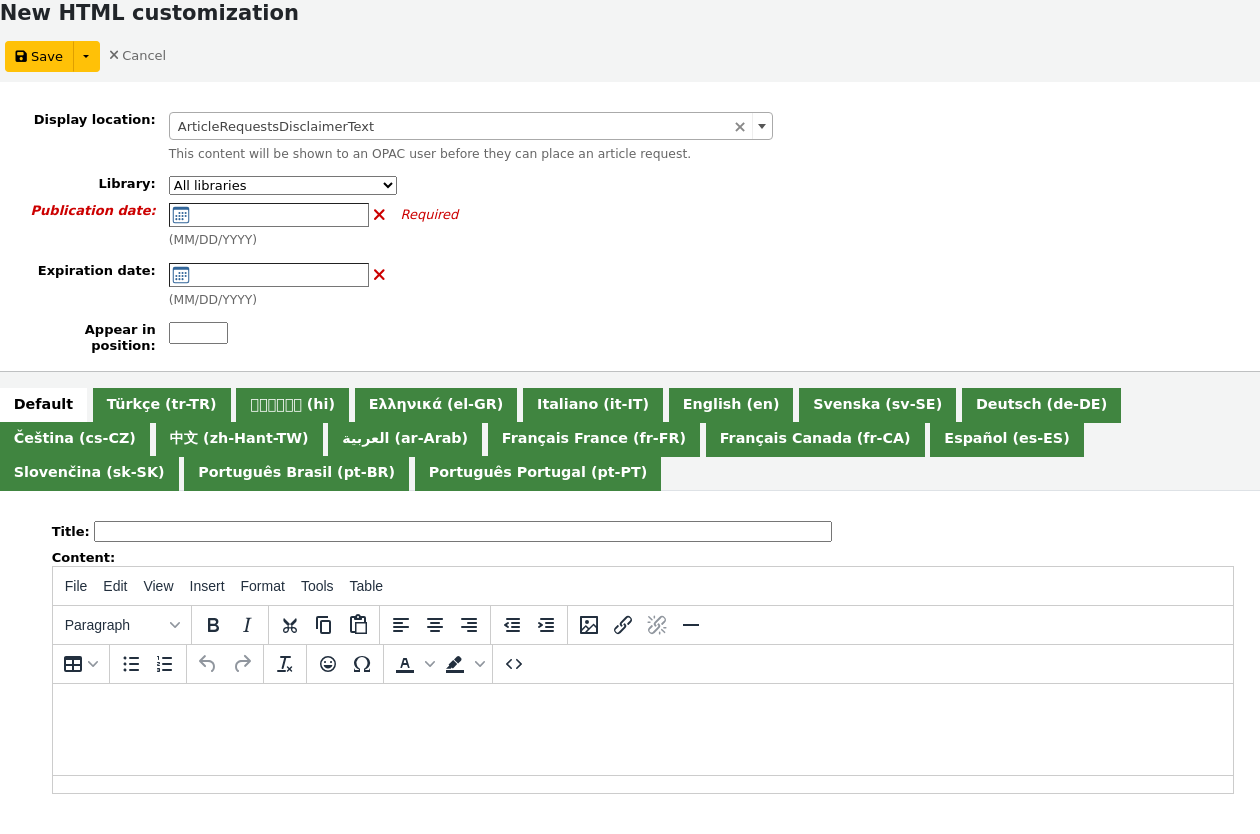Open the Display location dropdown arrow
Image resolution: width=1260 pixels, height=834 pixels.
pos(762,126)
